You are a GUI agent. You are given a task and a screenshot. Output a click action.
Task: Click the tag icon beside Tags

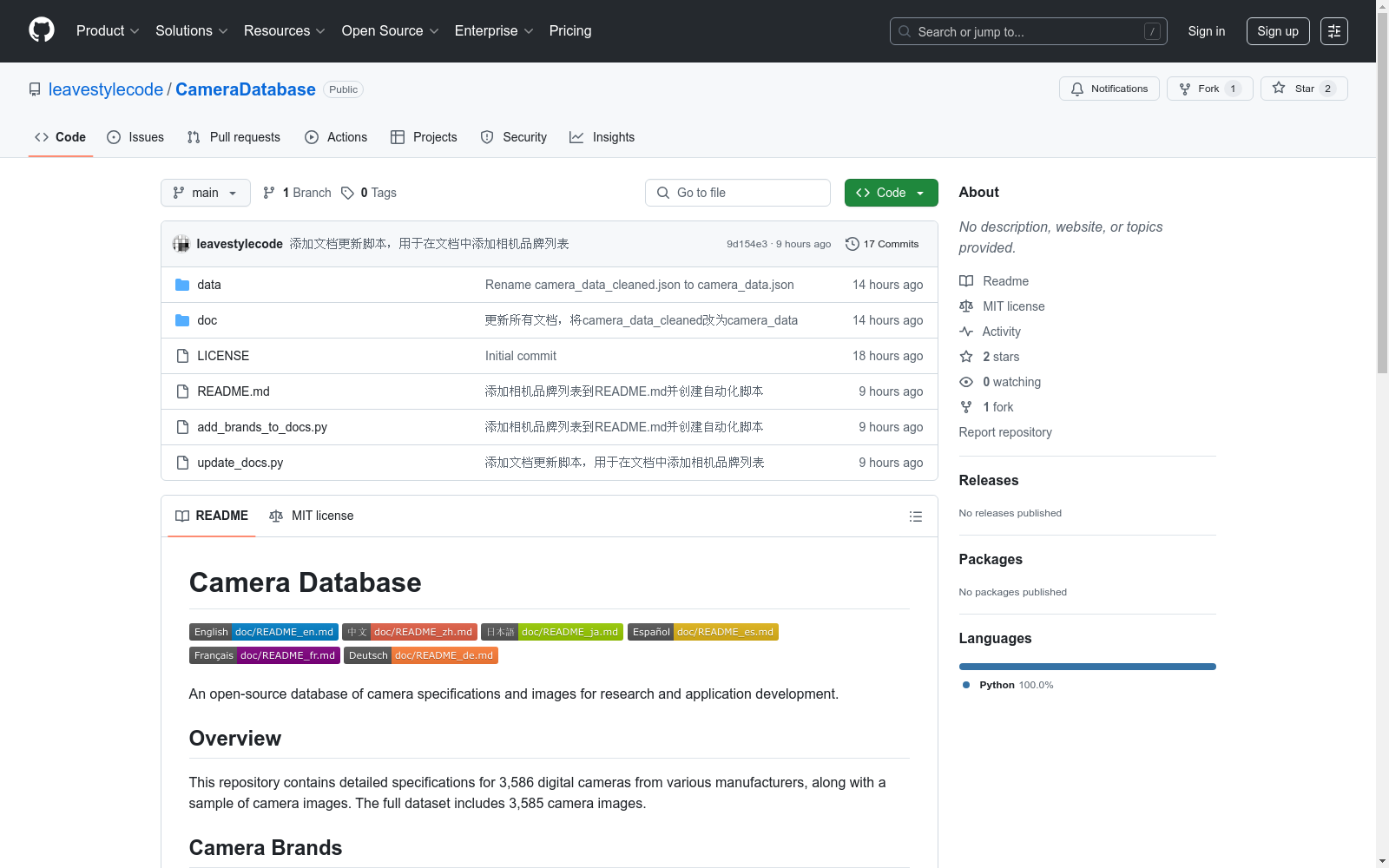(x=347, y=193)
